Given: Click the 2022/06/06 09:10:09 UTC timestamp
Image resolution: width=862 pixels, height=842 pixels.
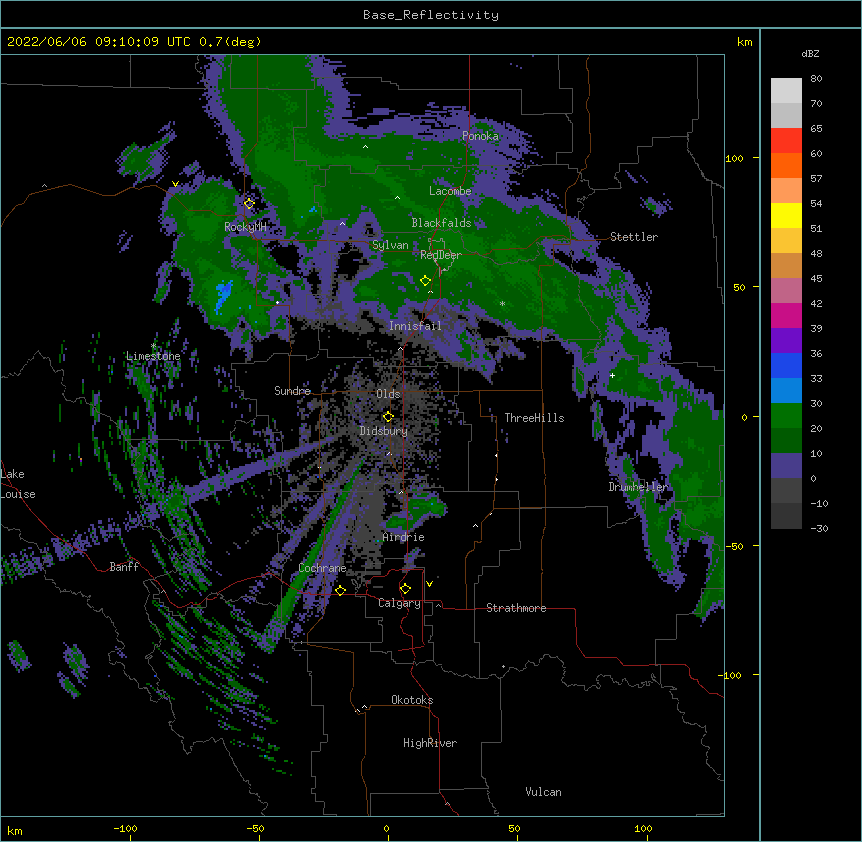Looking at the screenshot, I should coord(100,42).
